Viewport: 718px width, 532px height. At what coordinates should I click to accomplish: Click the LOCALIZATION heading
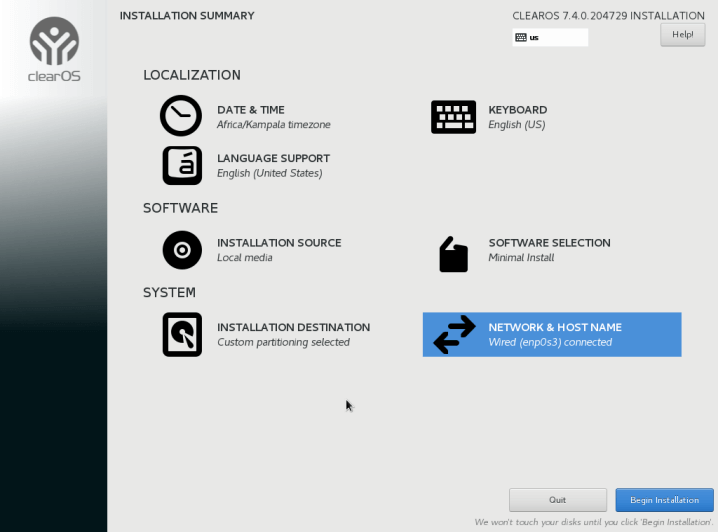[192, 75]
